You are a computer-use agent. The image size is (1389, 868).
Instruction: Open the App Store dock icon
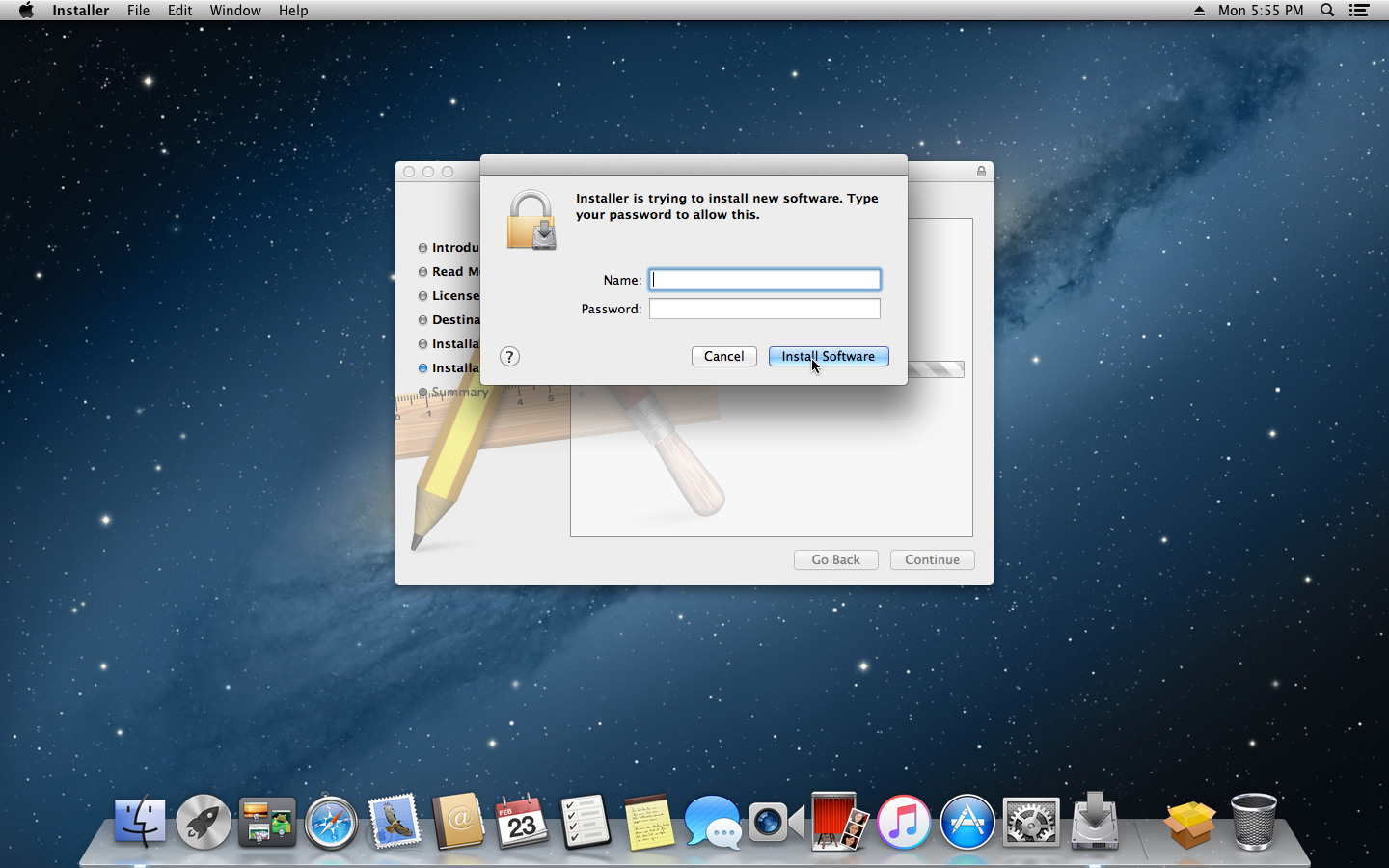click(967, 824)
